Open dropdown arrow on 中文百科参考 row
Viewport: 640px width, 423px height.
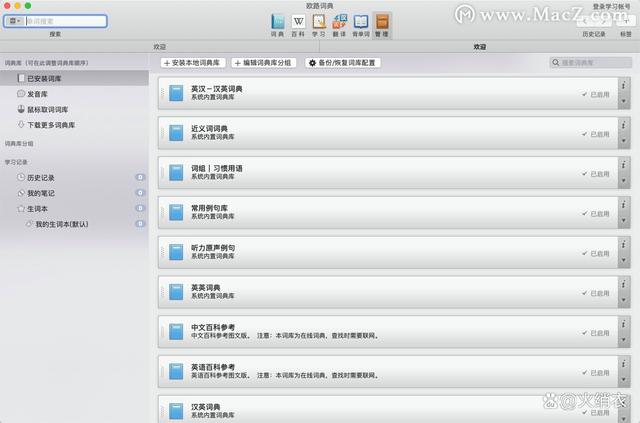(624, 339)
